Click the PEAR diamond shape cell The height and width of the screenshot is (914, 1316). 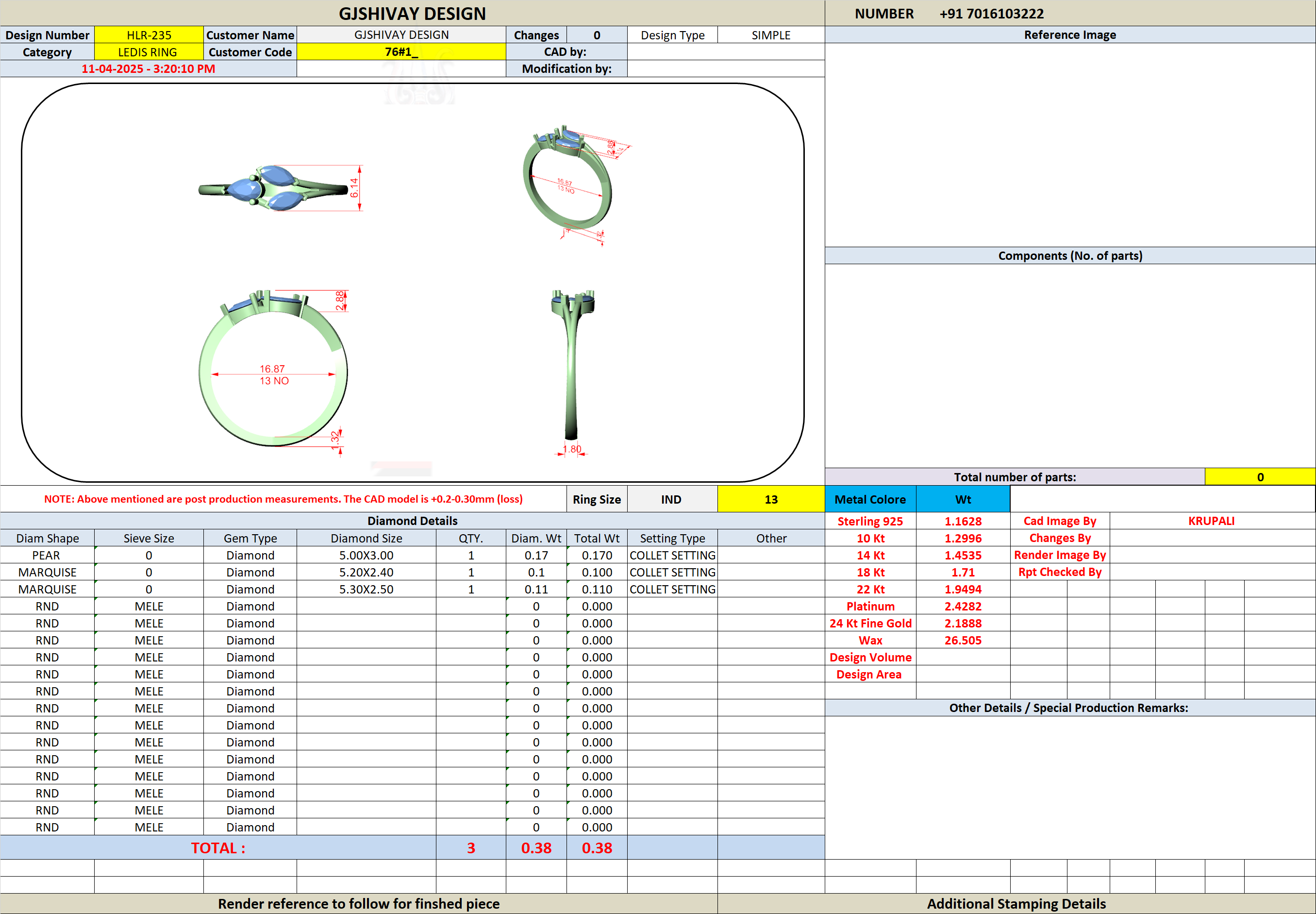tap(47, 556)
